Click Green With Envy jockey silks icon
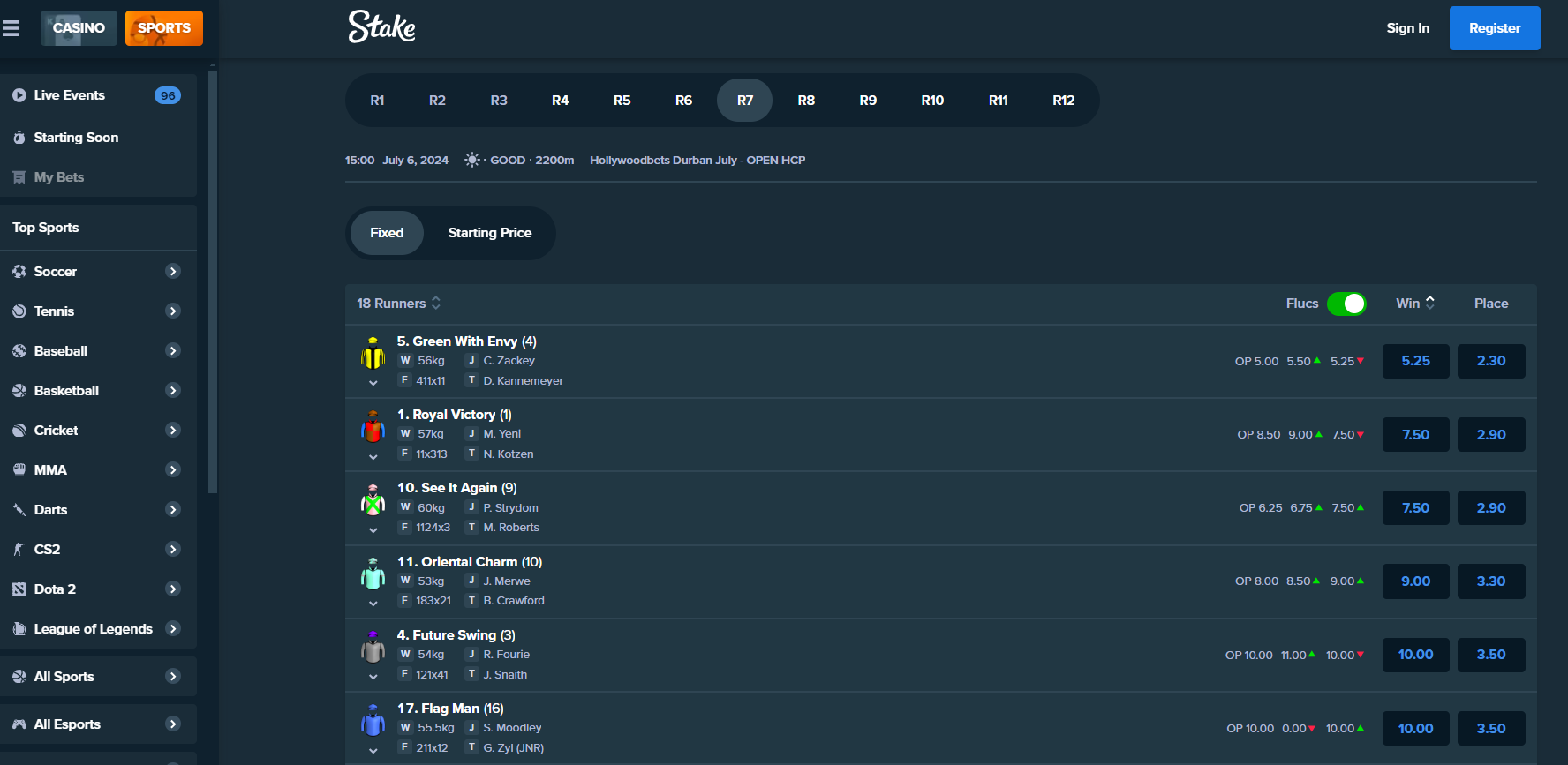 point(373,353)
